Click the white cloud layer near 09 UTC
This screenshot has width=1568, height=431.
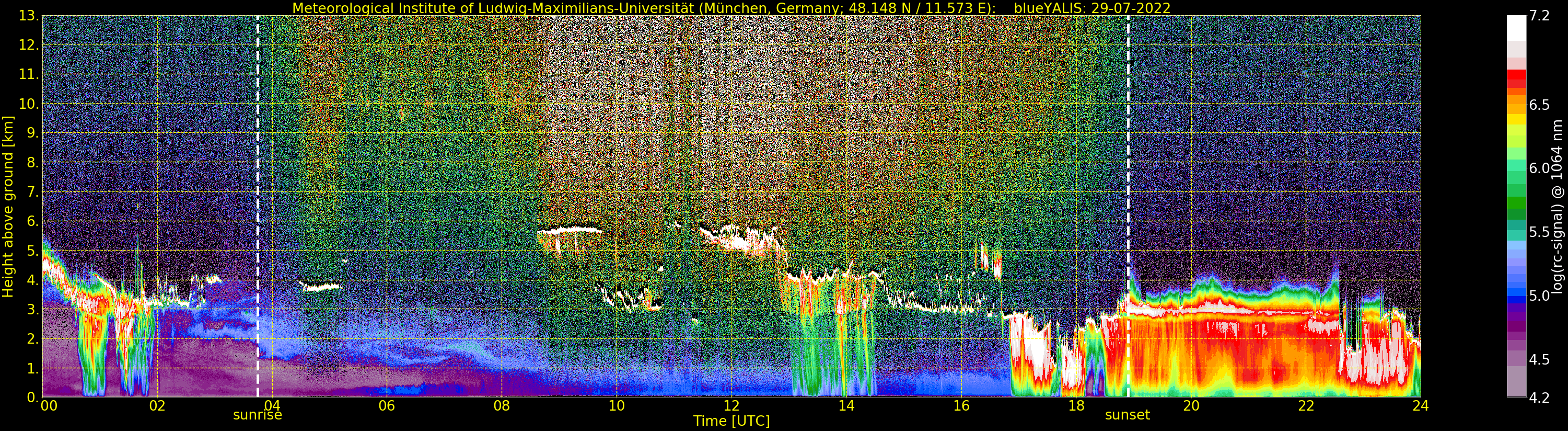tap(571, 231)
